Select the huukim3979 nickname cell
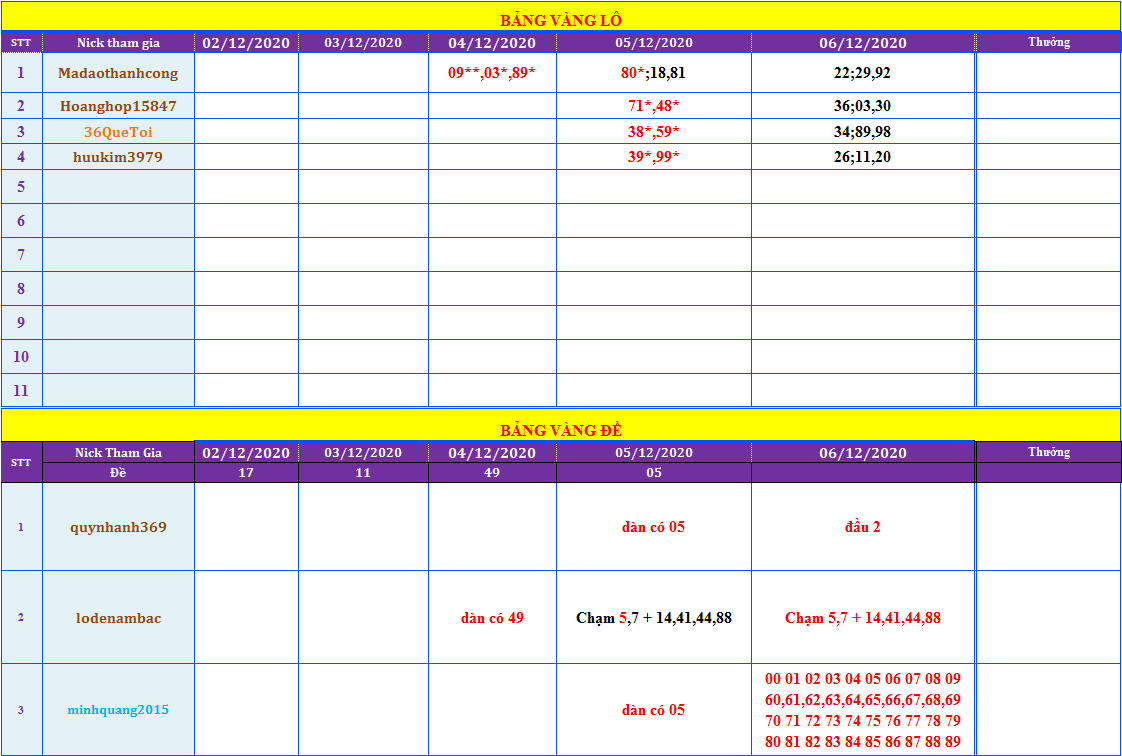 pyautogui.click(x=118, y=157)
